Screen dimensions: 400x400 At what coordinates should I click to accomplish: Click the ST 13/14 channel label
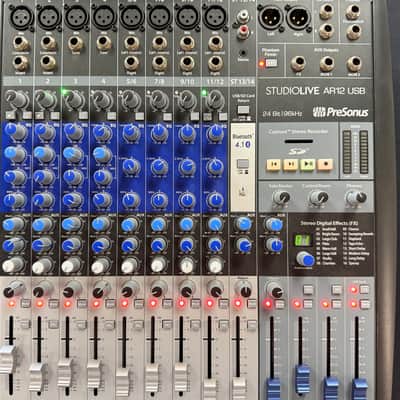[243, 82]
